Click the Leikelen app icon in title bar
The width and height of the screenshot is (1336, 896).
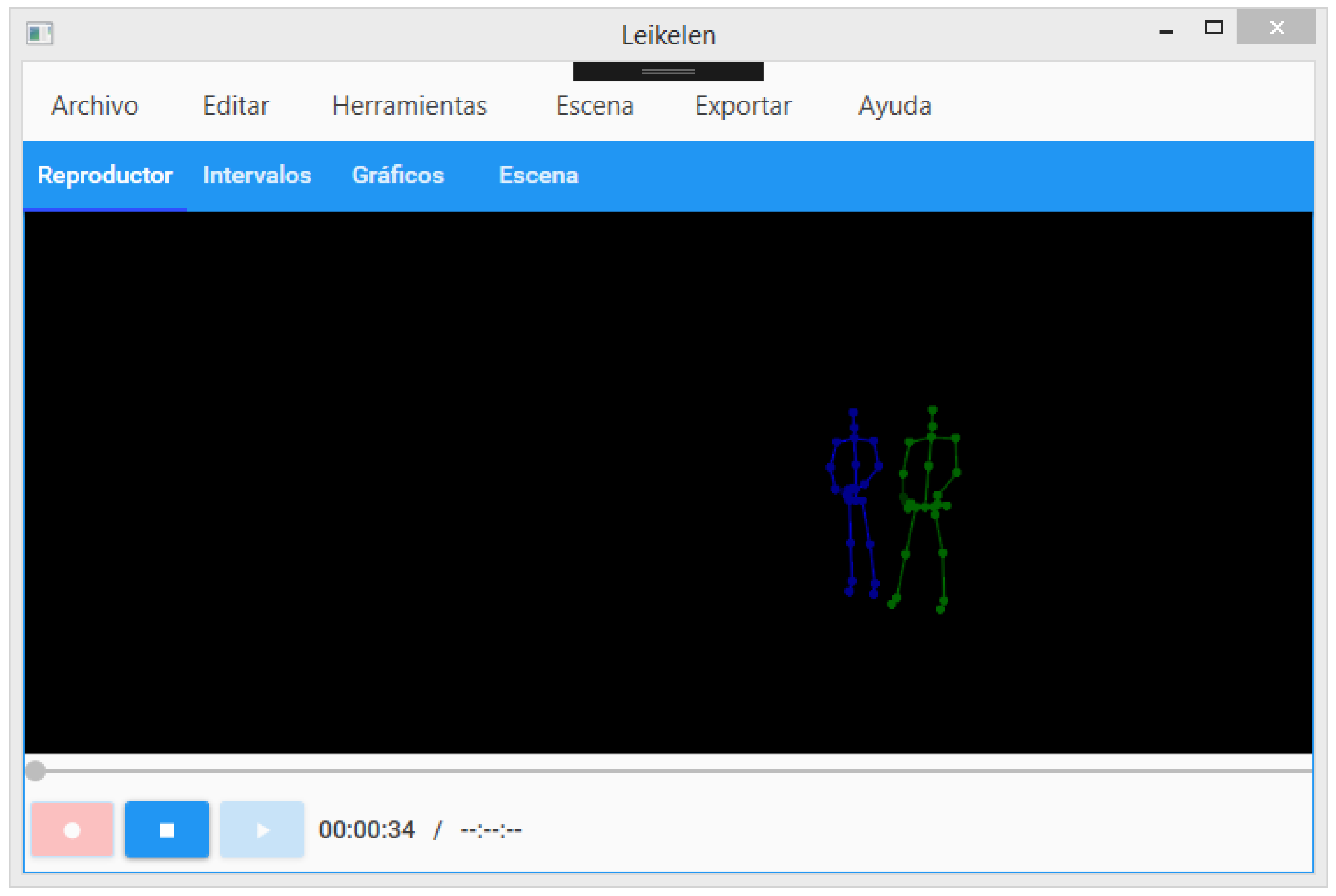pyautogui.click(x=39, y=33)
